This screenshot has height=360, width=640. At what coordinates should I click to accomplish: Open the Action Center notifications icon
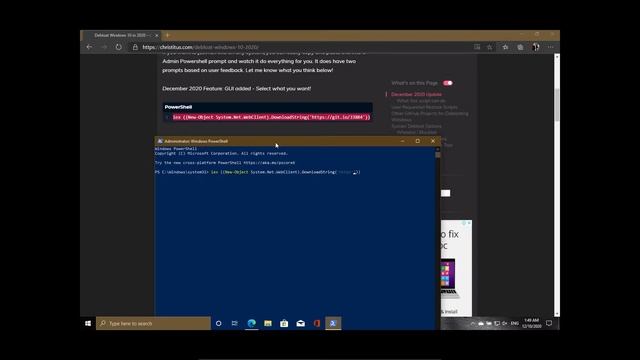[549, 323]
